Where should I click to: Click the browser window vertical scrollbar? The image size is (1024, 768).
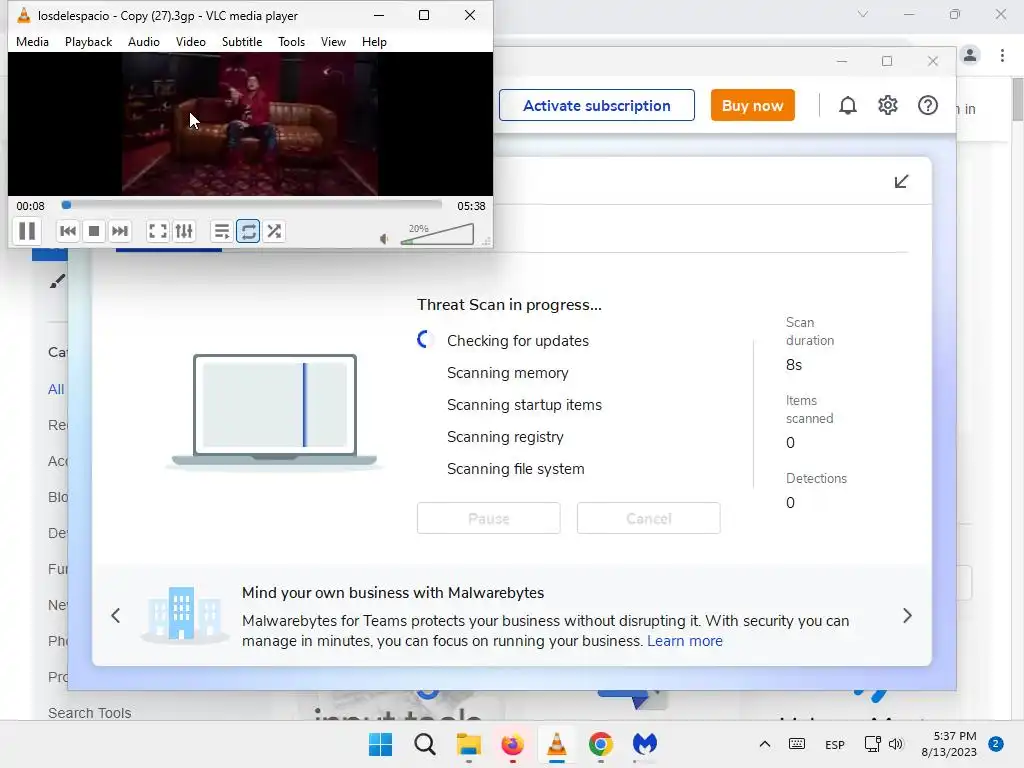click(1017, 99)
